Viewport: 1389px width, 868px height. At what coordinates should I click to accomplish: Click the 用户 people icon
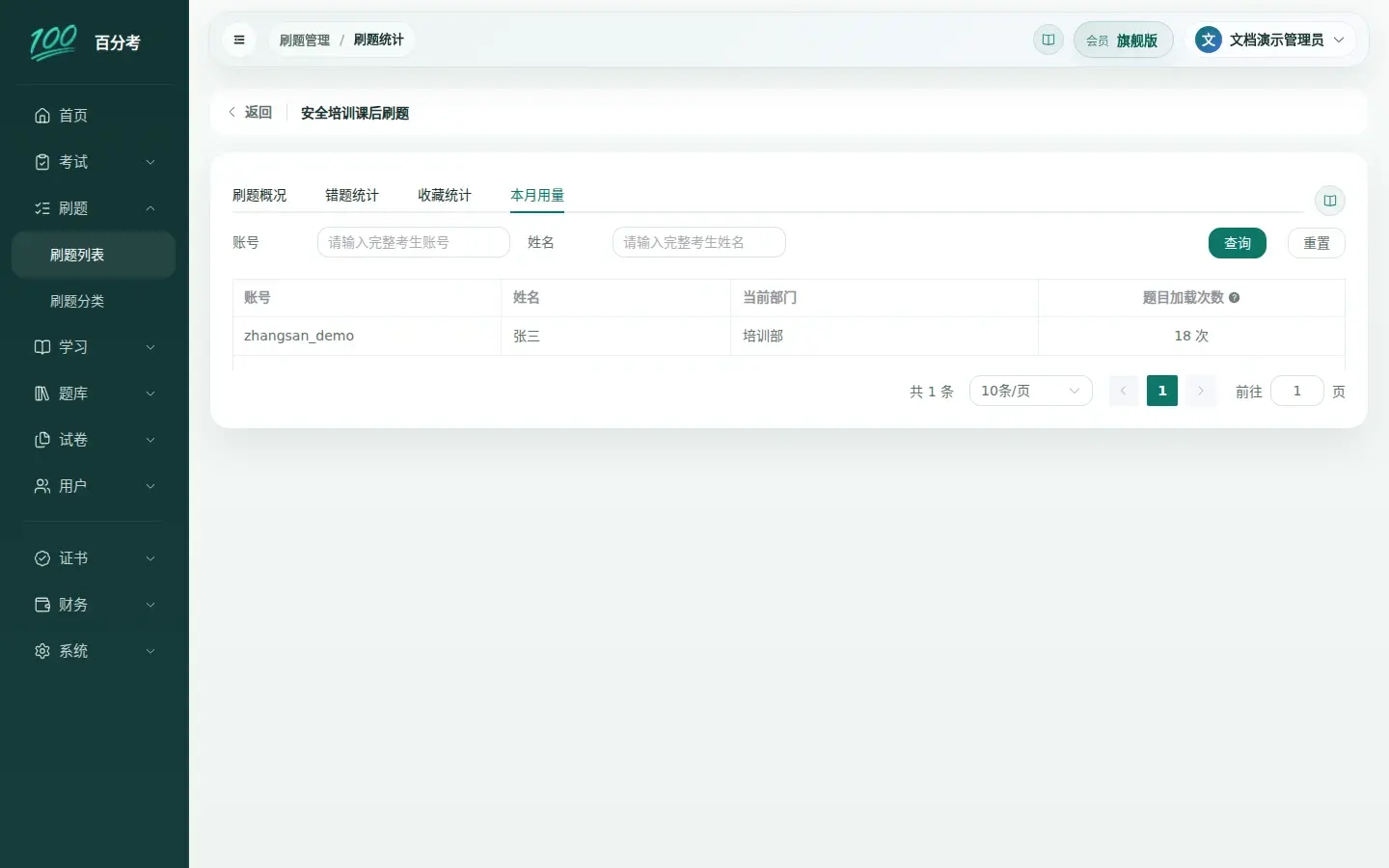(42, 486)
